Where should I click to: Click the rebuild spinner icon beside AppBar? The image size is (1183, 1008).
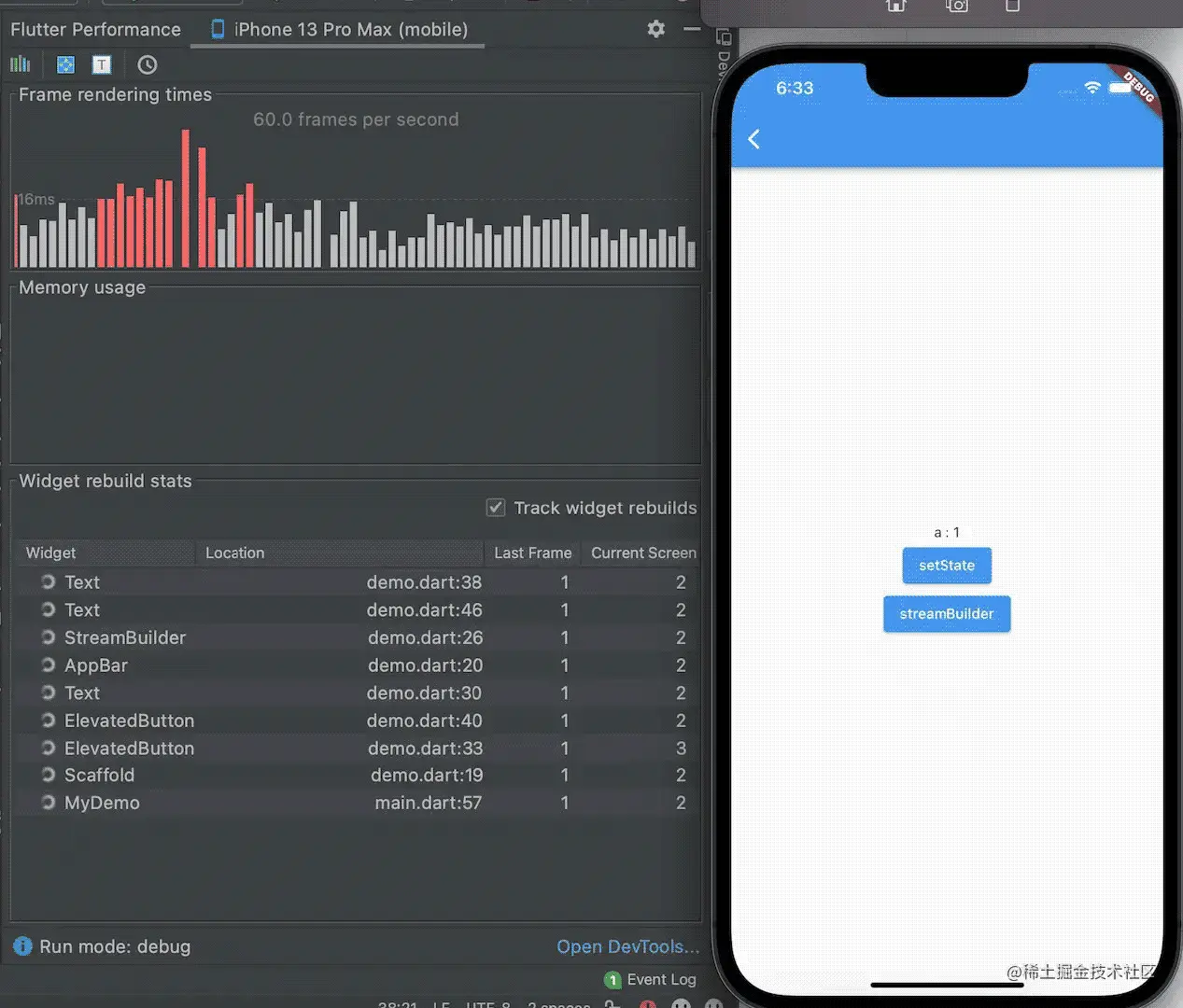[49, 665]
